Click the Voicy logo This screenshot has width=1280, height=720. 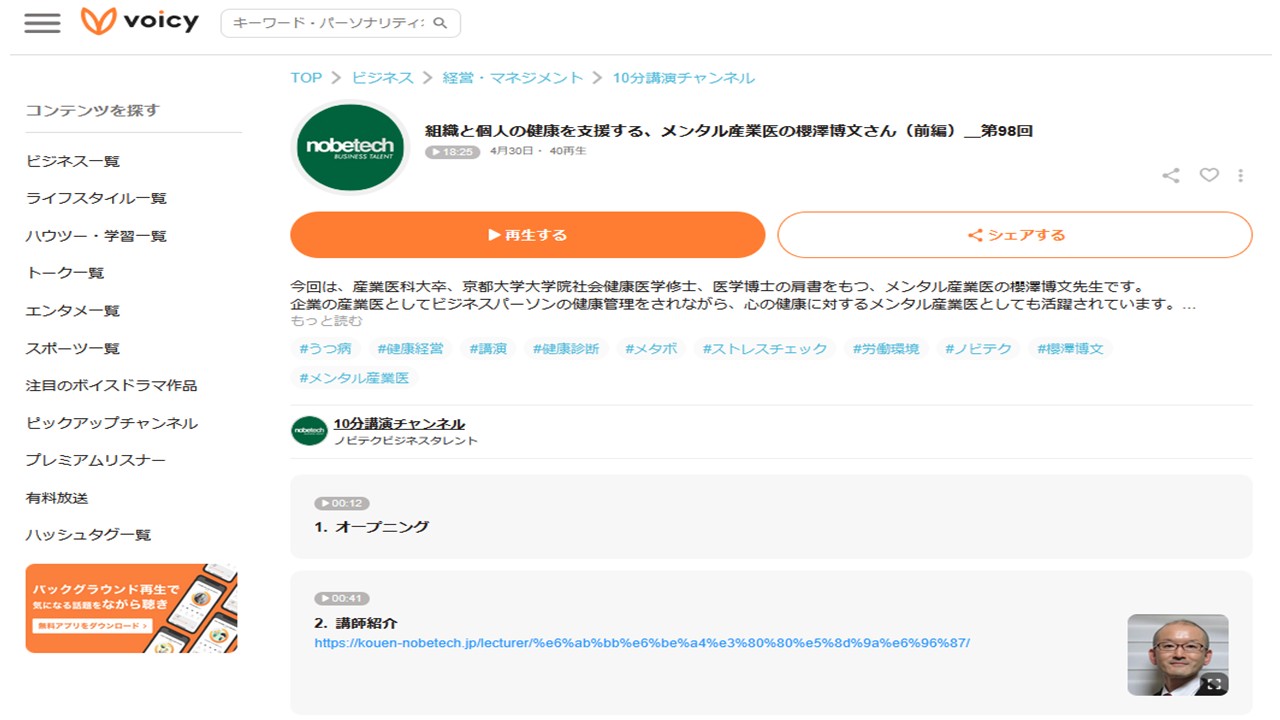tap(140, 21)
